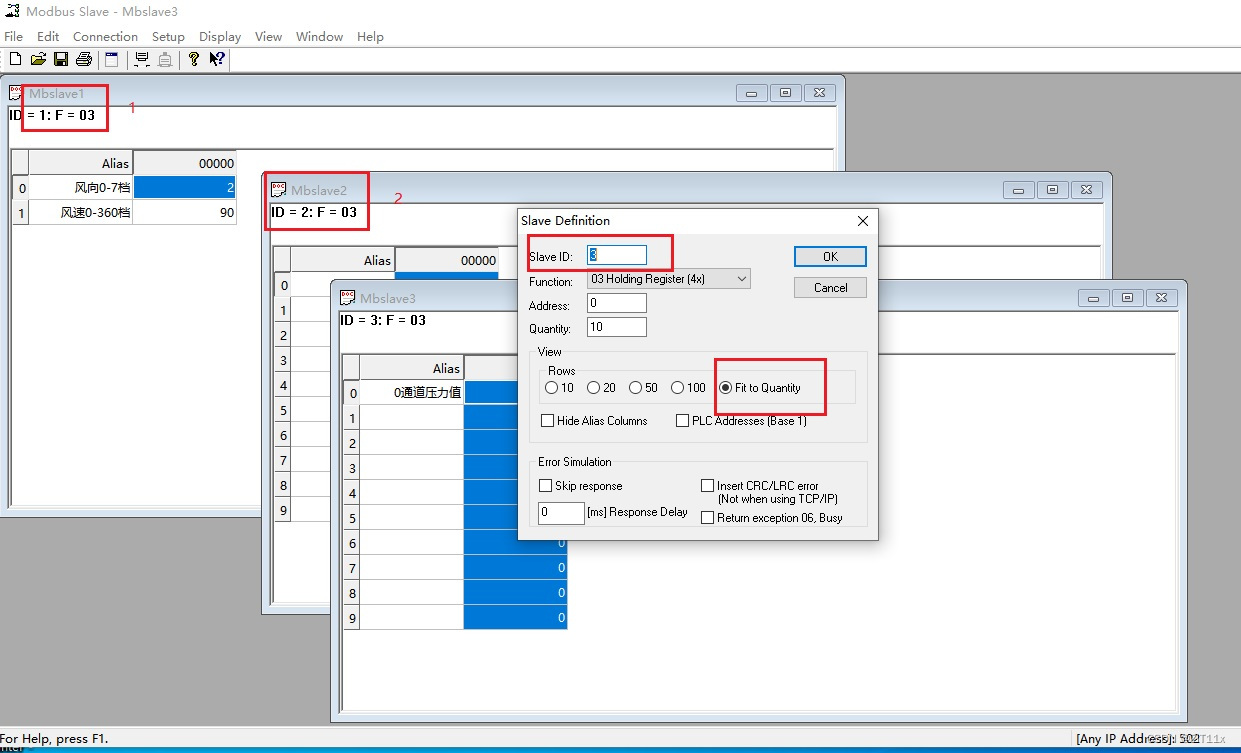Tick Insert CRC/LRC error checkbox
1241x753 pixels.
[x=708, y=486]
